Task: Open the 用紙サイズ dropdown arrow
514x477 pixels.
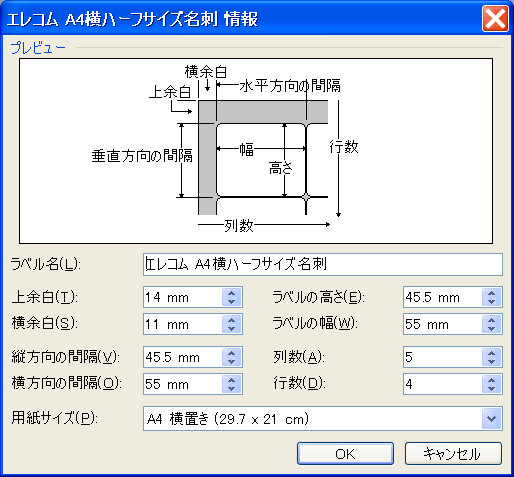Action: tap(491, 418)
